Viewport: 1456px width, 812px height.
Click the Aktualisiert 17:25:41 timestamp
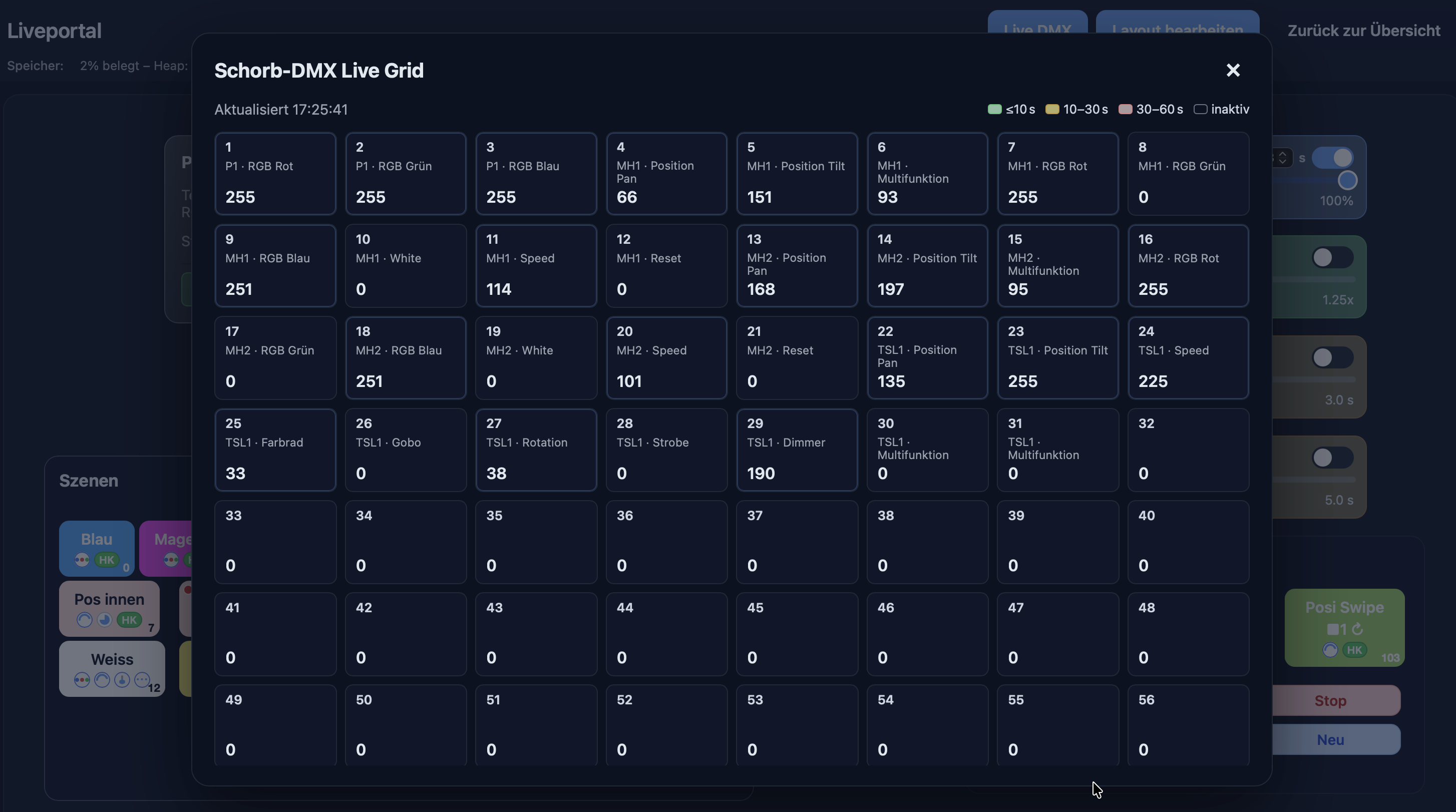[281, 109]
